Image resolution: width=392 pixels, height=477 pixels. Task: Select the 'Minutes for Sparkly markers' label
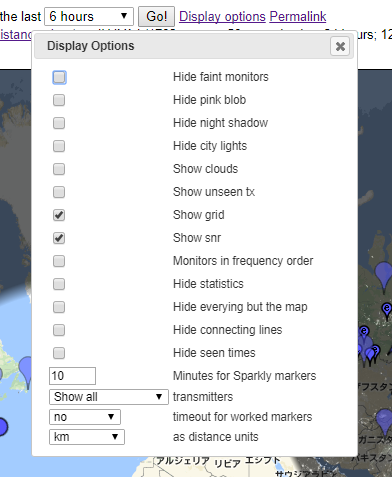coord(244,376)
